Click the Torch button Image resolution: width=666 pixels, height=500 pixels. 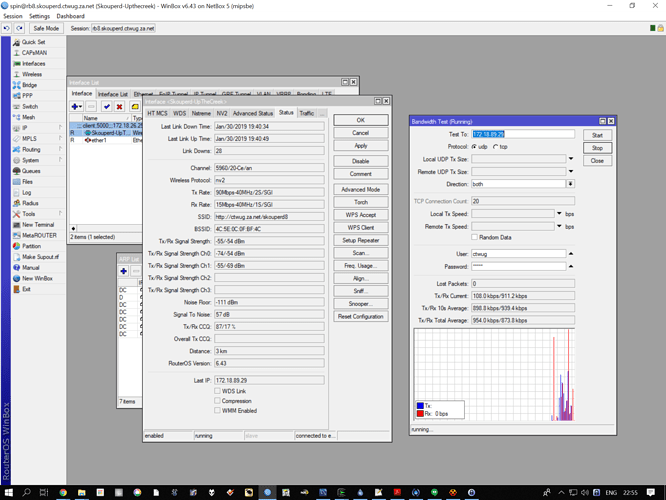click(361, 202)
